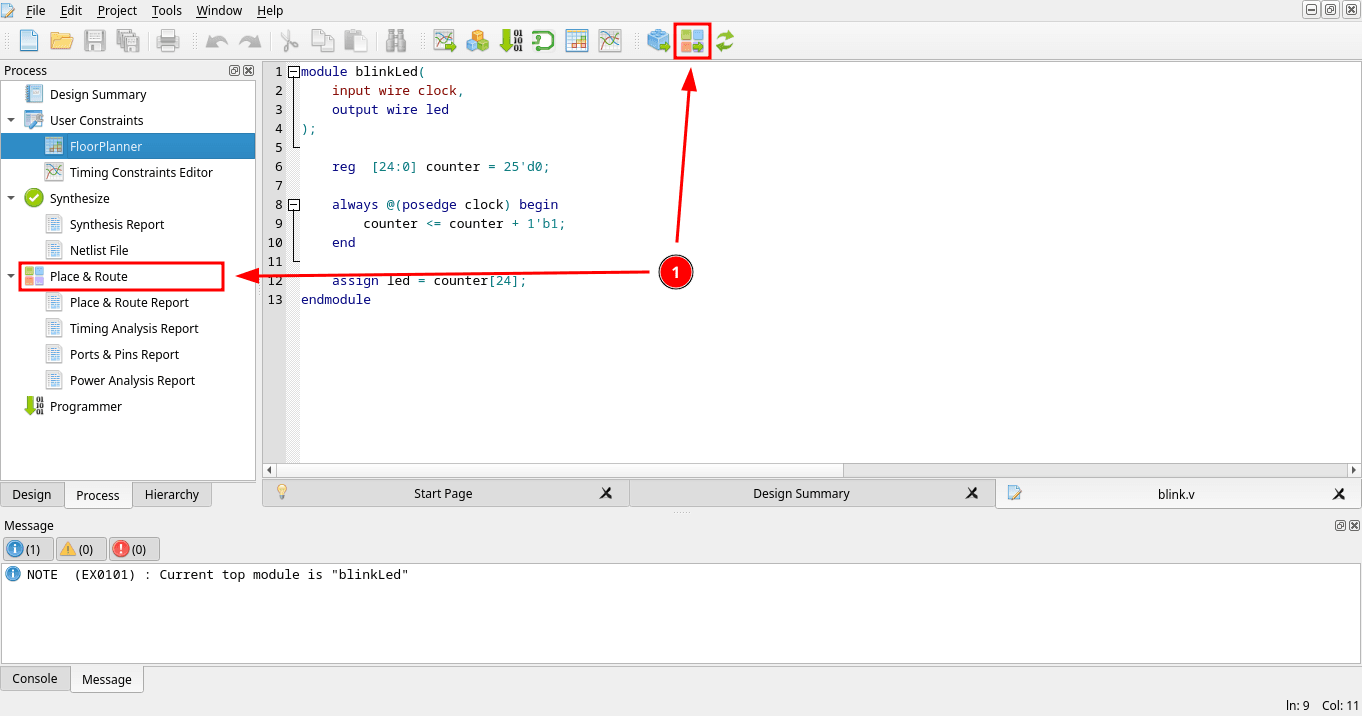Select Programmer in Process tree
1362x716 pixels.
tap(86, 407)
